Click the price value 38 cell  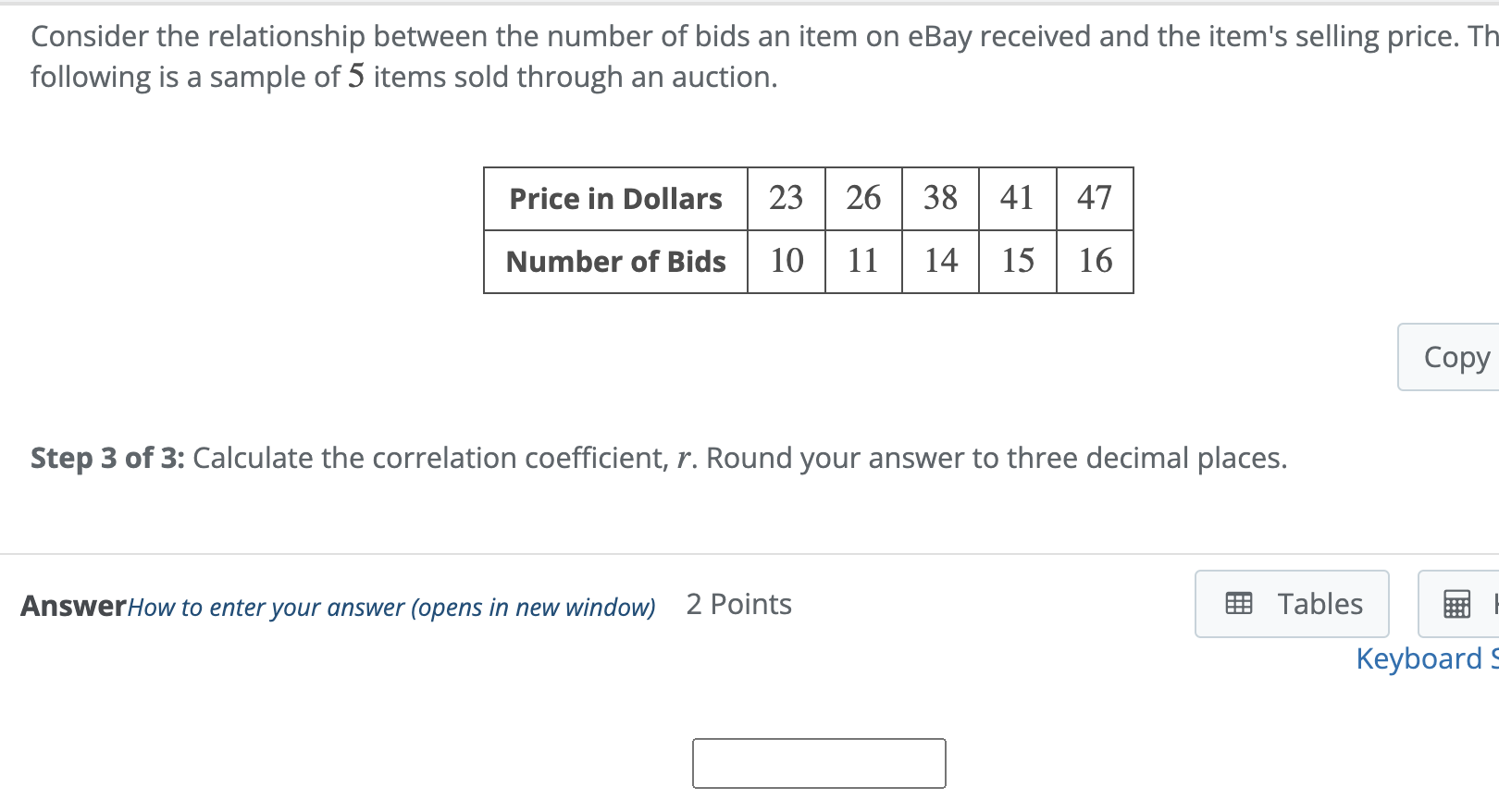pyautogui.click(x=940, y=199)
